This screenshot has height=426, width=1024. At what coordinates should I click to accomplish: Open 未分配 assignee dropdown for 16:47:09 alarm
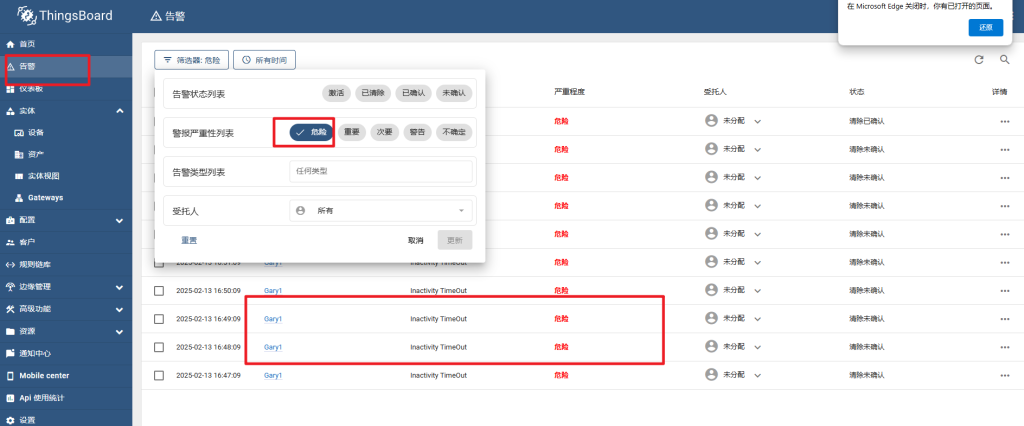click(x=733, y=375)
